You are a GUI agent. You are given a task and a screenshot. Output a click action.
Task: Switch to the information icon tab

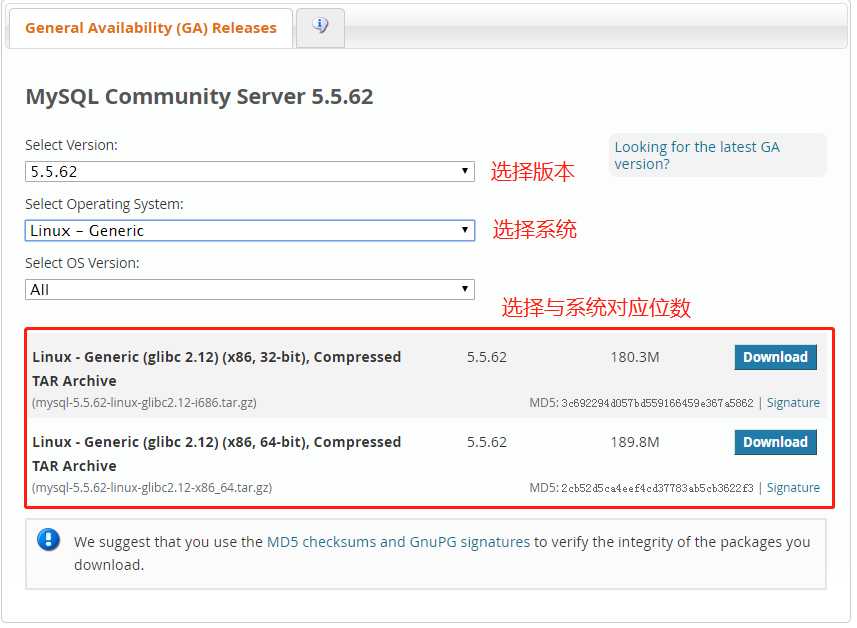pos(320,26)
